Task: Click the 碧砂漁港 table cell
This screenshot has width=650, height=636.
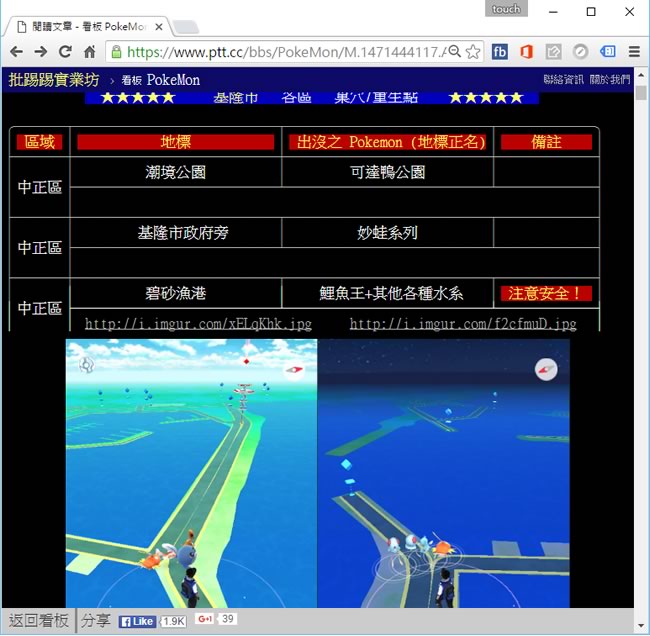Action: click(x=176, y=293)
